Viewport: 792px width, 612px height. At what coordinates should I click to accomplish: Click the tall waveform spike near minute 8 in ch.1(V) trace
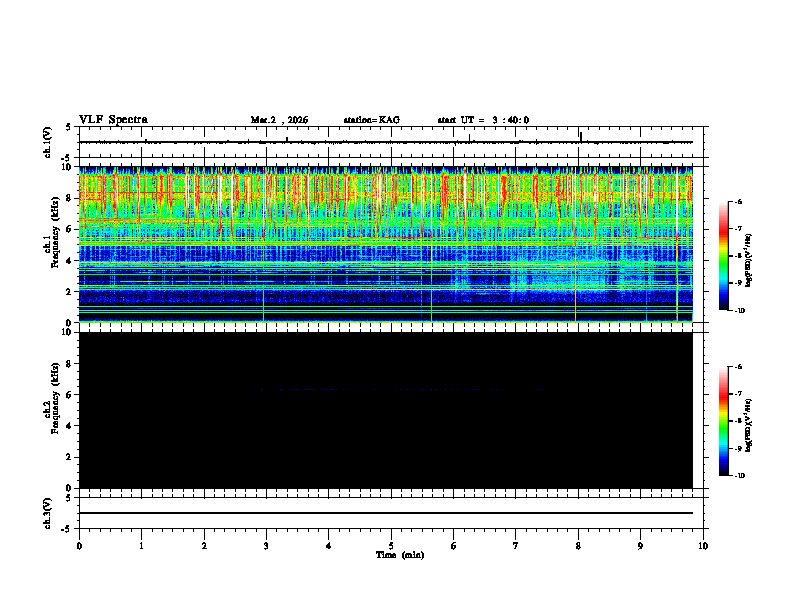581,137
